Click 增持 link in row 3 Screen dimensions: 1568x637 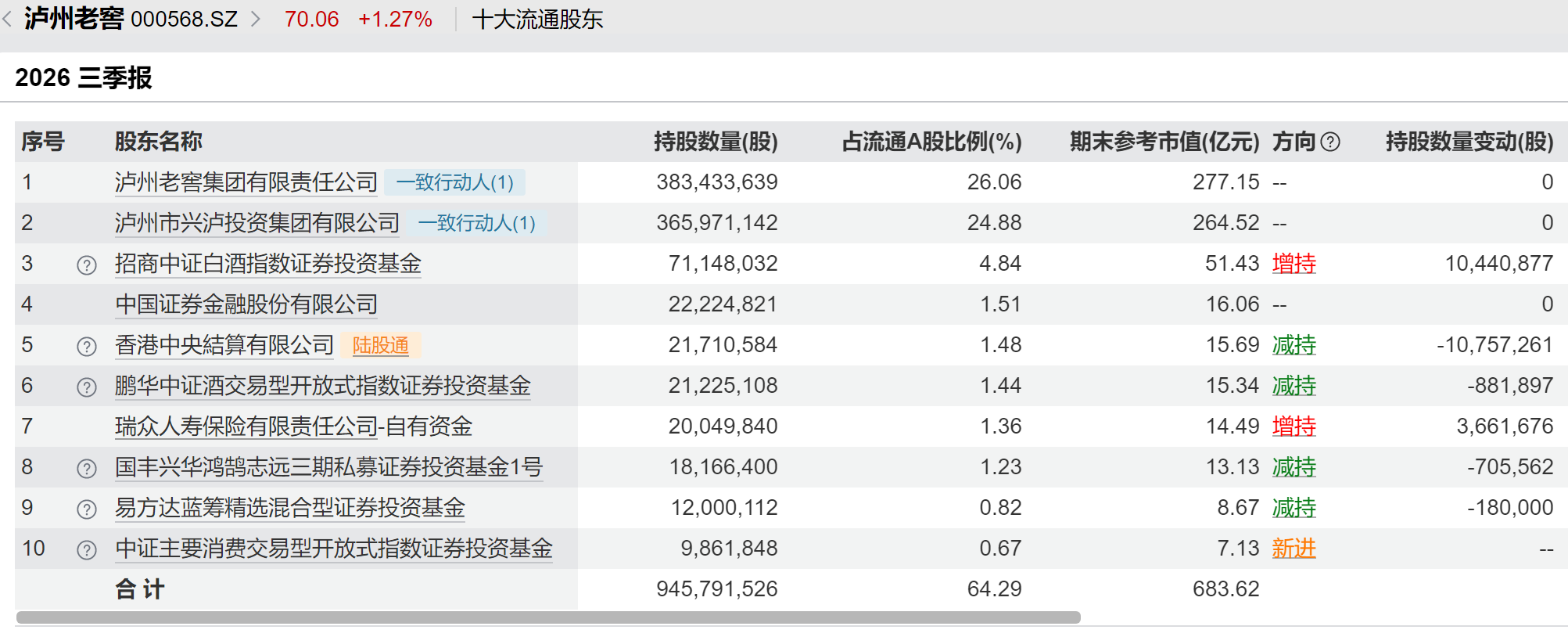pyautogui.click(x=1294, y=264)
